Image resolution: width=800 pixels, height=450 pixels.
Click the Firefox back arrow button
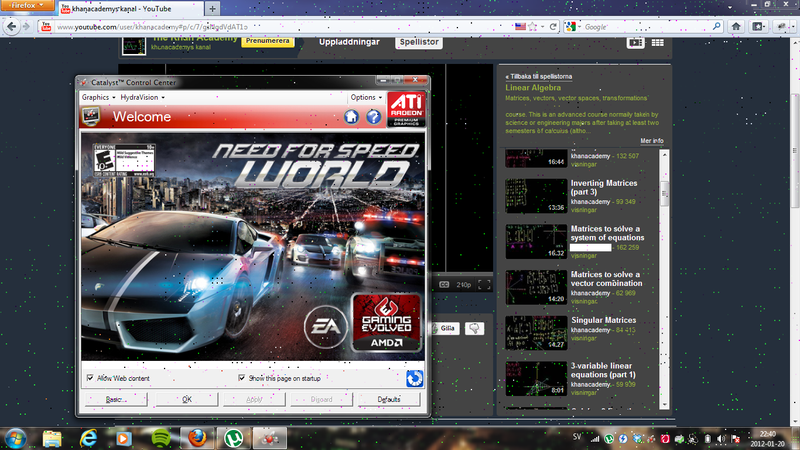pos(12,27)
